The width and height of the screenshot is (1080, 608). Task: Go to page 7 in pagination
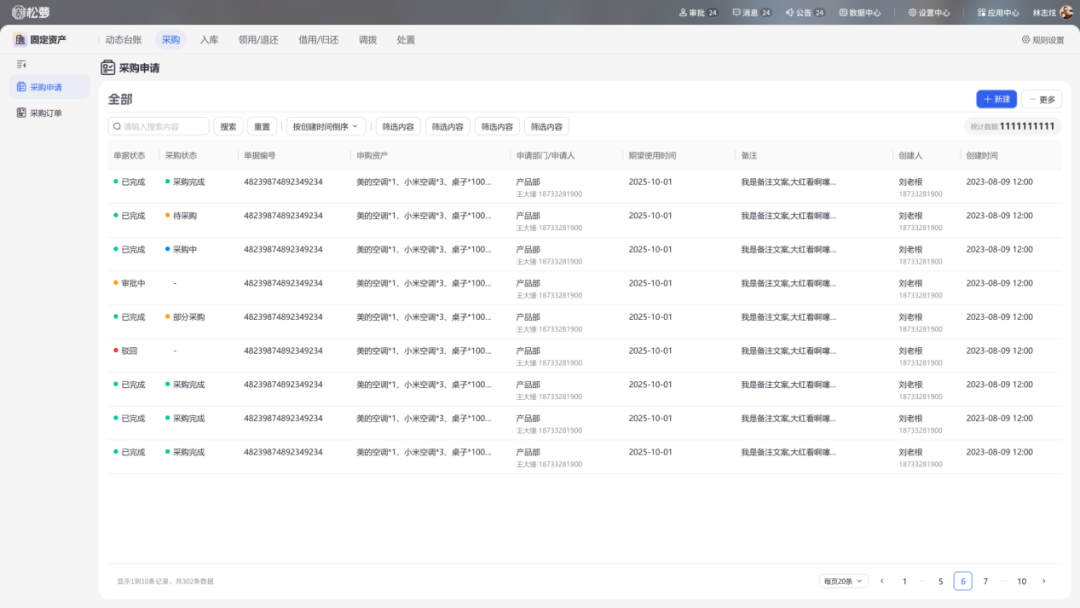985,581
